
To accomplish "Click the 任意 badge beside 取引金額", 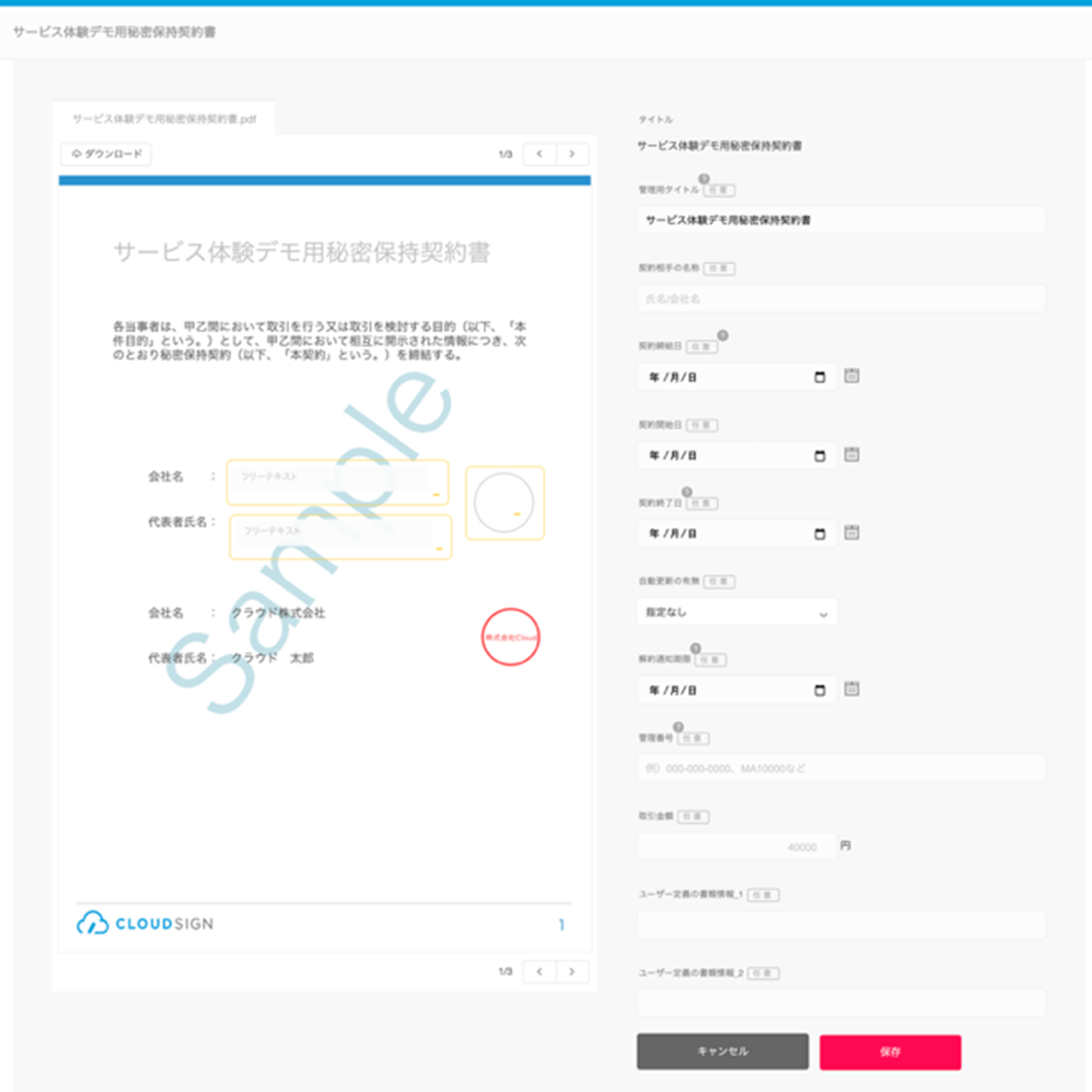I will tap(693, 816).
